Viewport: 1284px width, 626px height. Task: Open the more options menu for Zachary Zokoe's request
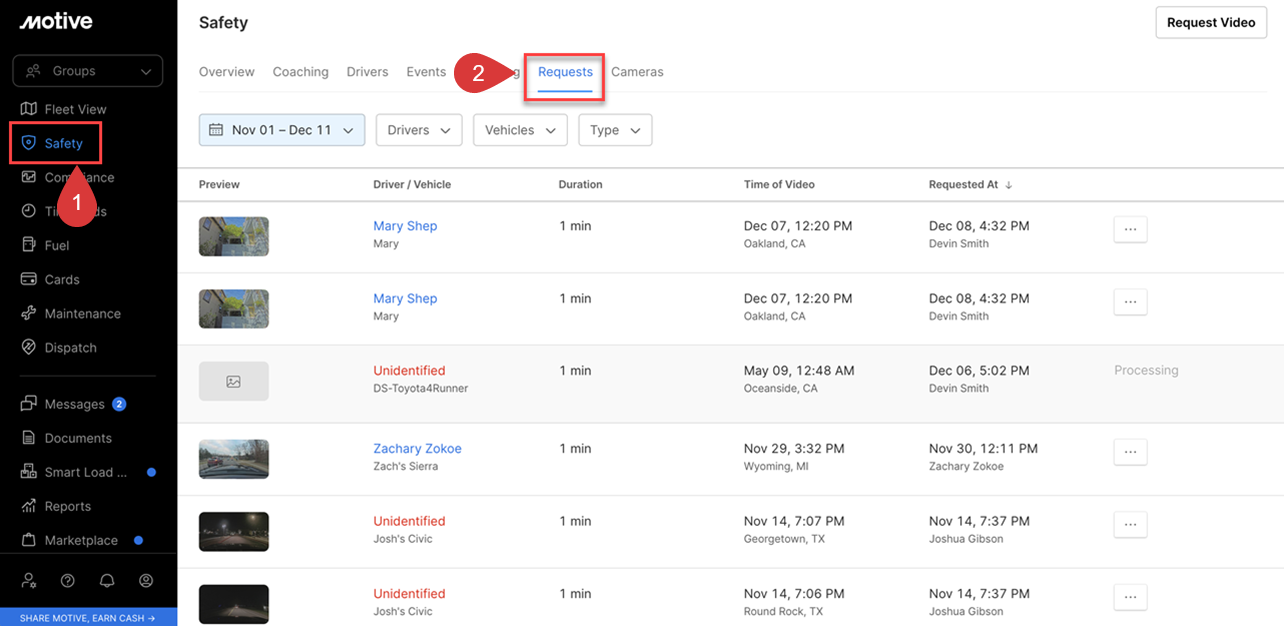click(x=1130, y=452)
